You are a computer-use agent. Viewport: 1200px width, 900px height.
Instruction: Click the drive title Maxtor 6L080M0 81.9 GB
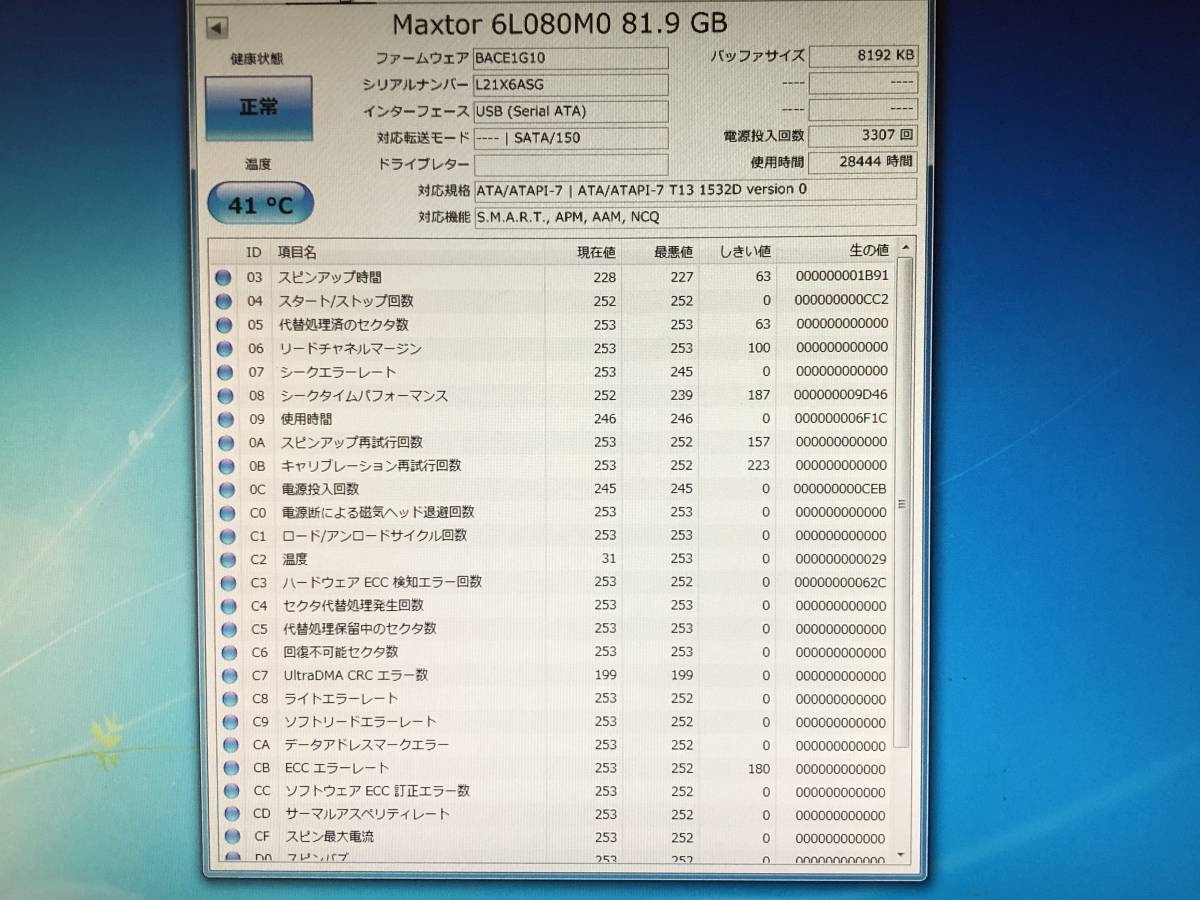560,22
